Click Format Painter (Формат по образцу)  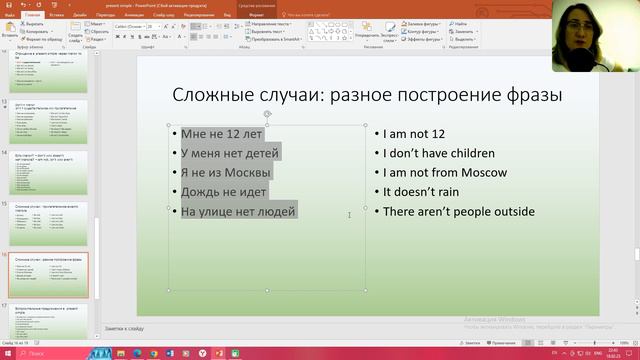point(41,39)
